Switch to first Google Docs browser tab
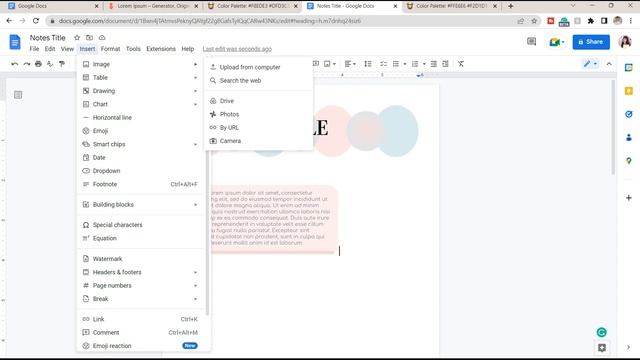The image size is (640, 360). (x=53, y=6)
